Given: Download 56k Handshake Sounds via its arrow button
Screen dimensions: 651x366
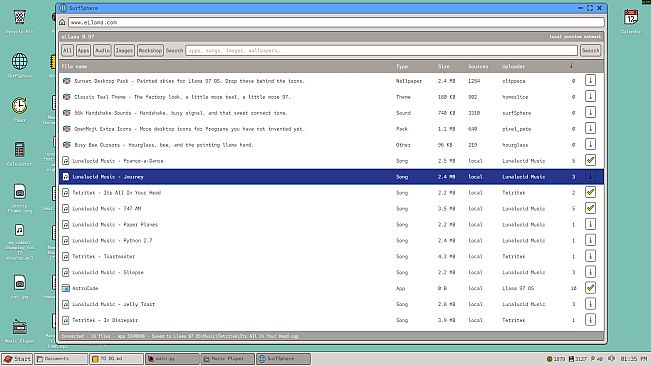Looking at the screenshot, I should [x=590, y=112].
